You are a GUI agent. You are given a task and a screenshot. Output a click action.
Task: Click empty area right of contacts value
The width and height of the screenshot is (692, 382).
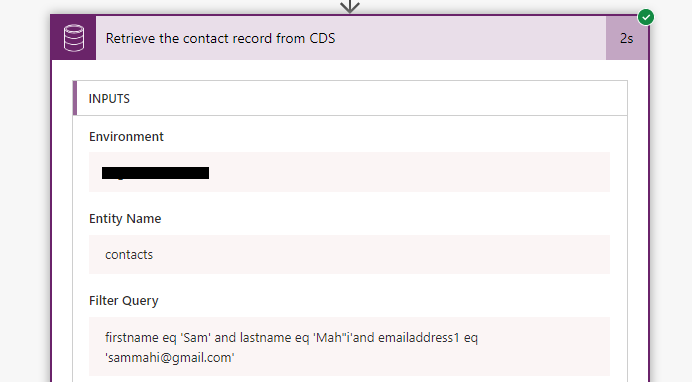pos(380,255)
